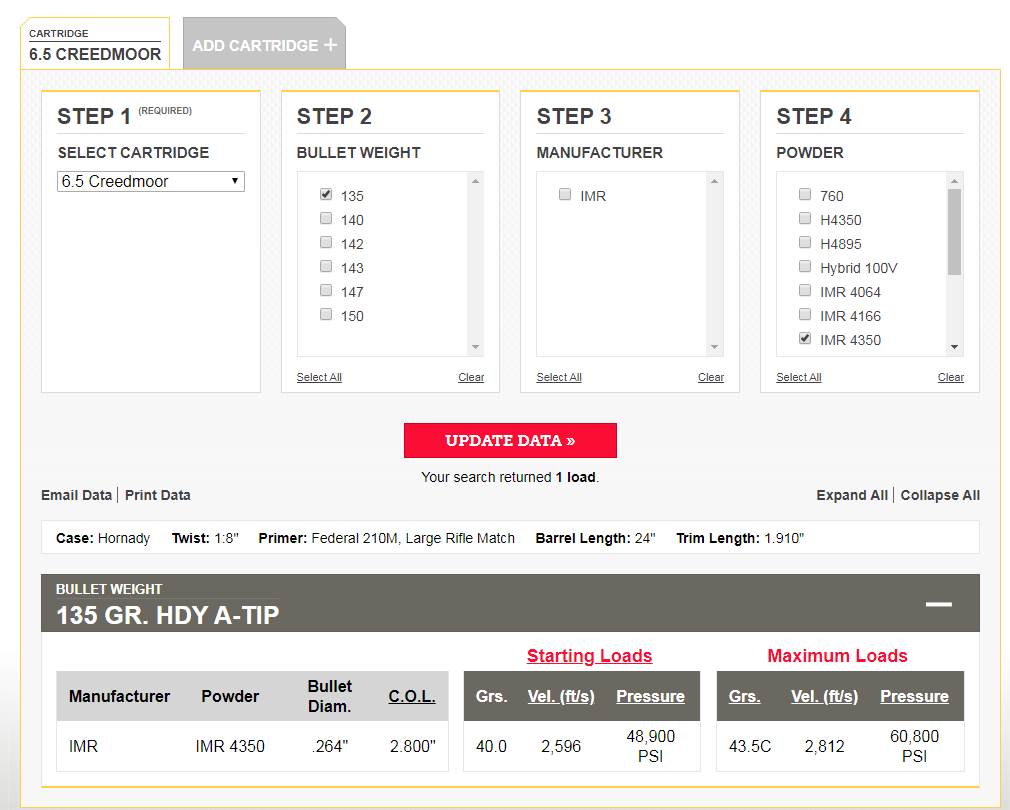Click the starting charge value 40.0

click(x=491, y=746)
